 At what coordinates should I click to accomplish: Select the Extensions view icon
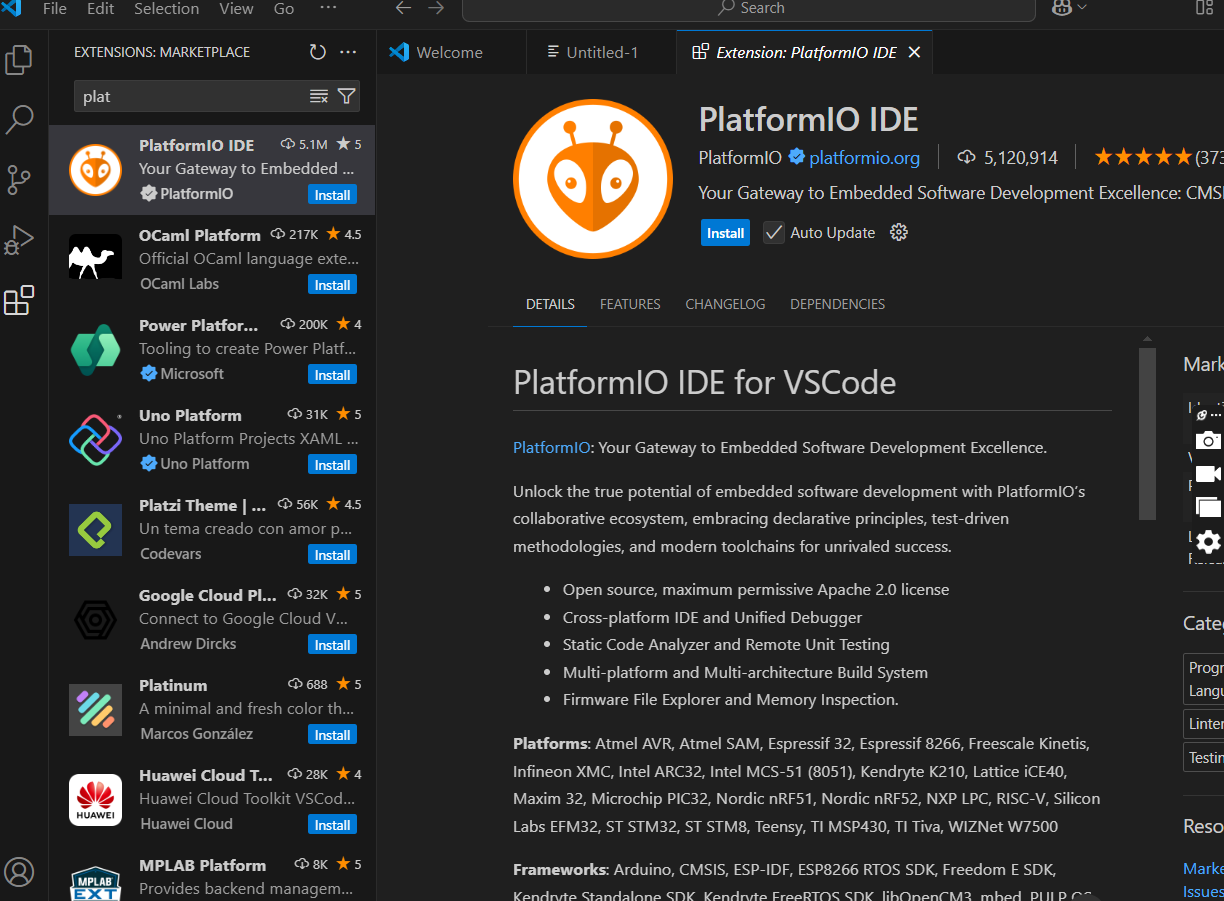tap(19, 300)
